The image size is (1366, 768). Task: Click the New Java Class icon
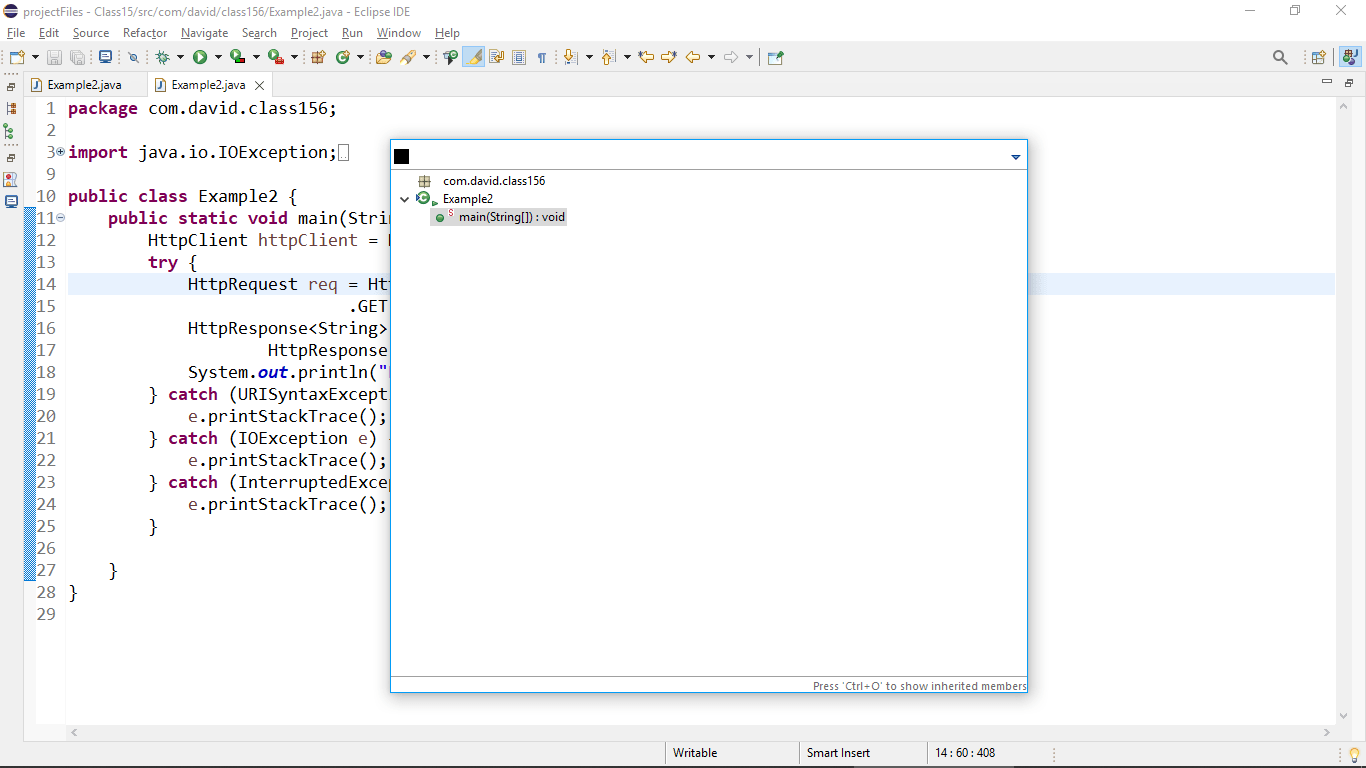[x=343, y=57]
